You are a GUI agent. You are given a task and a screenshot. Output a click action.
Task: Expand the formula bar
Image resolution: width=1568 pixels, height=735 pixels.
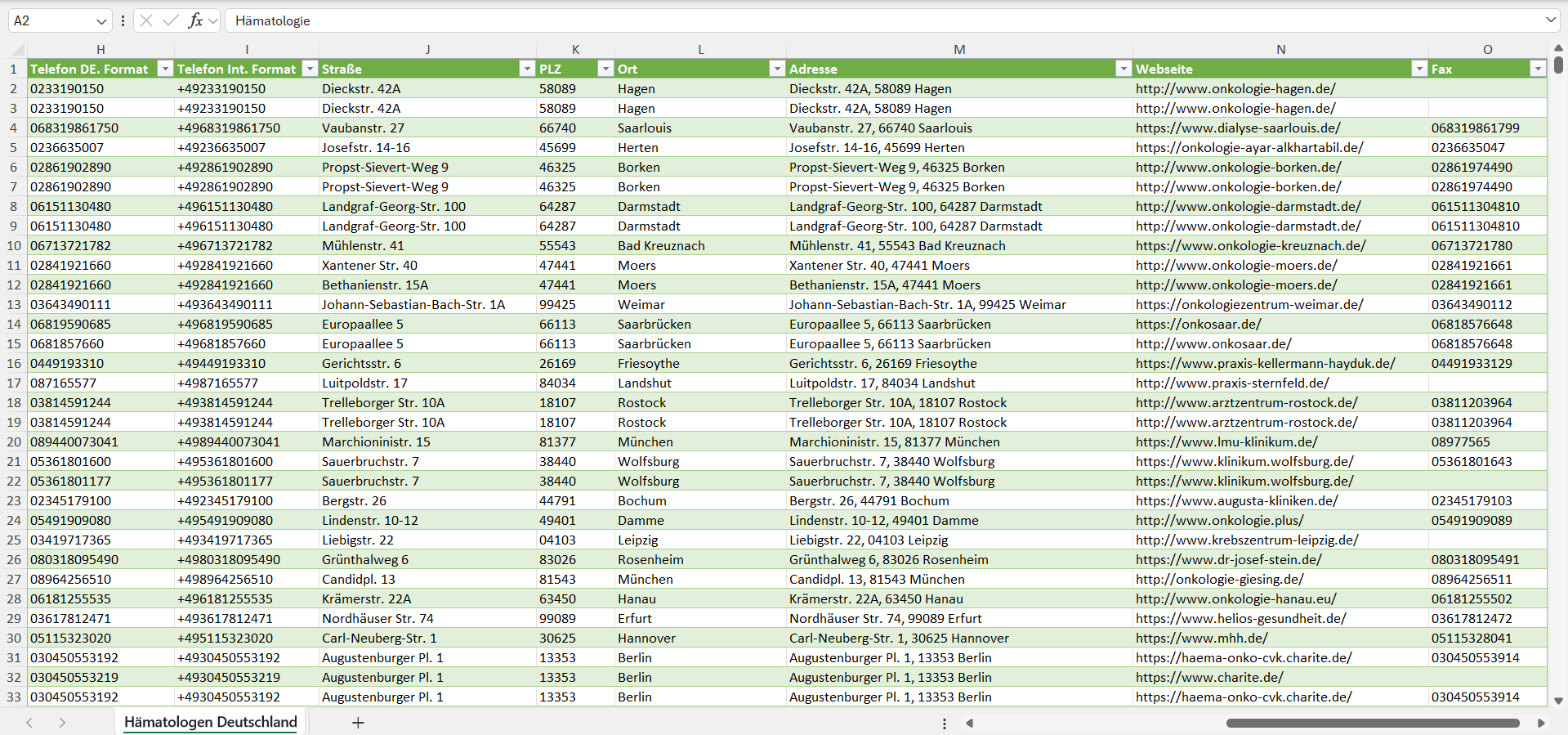tap(1550, 20)
